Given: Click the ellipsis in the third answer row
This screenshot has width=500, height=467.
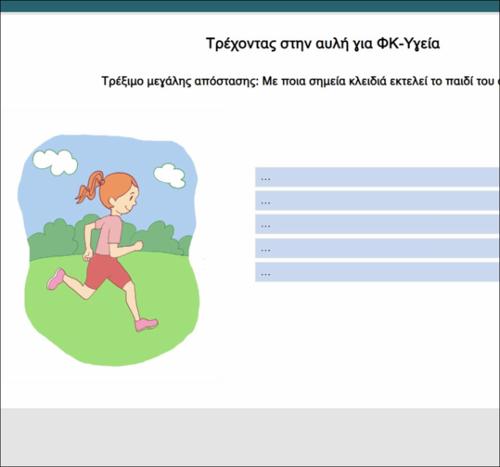Looking at the screenshot, I should (x=266, y=226).
